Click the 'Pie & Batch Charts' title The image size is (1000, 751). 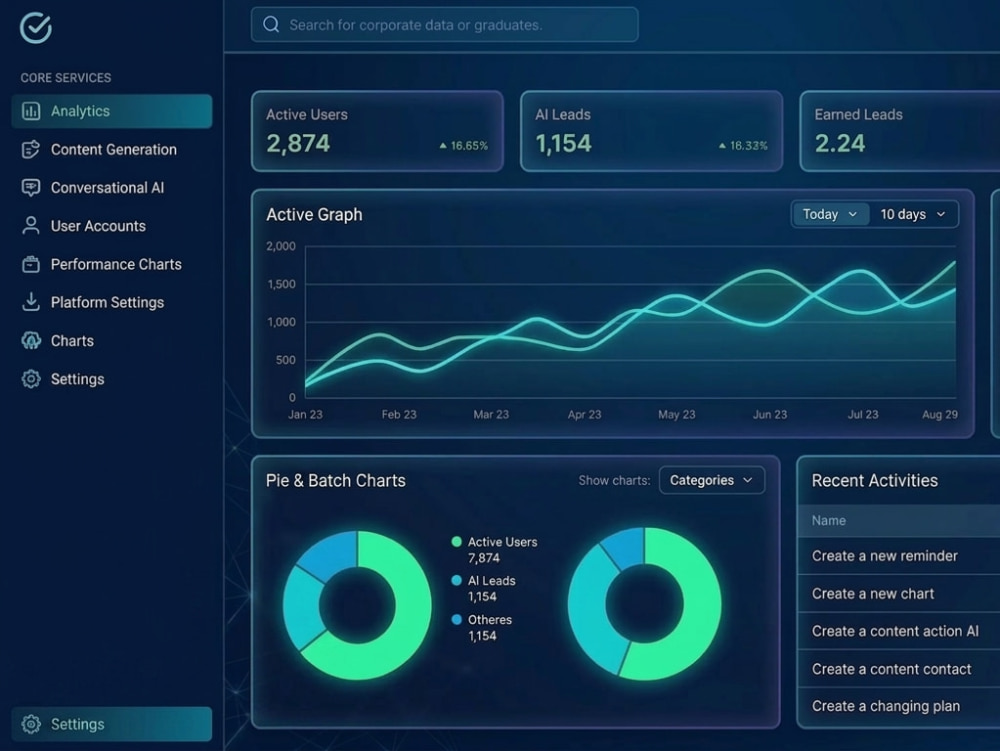(335, 481)
